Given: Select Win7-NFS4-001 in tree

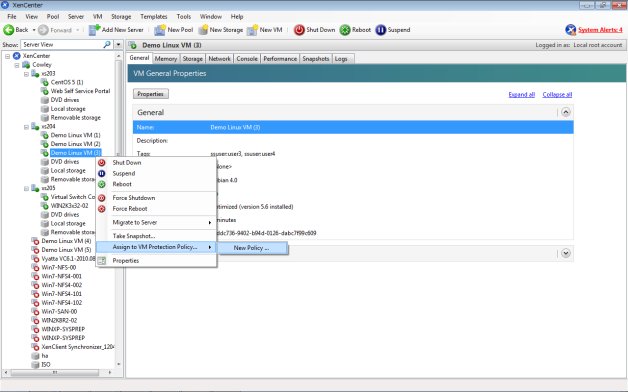Looking at the screenshot, I should click(x=62, y=276).
